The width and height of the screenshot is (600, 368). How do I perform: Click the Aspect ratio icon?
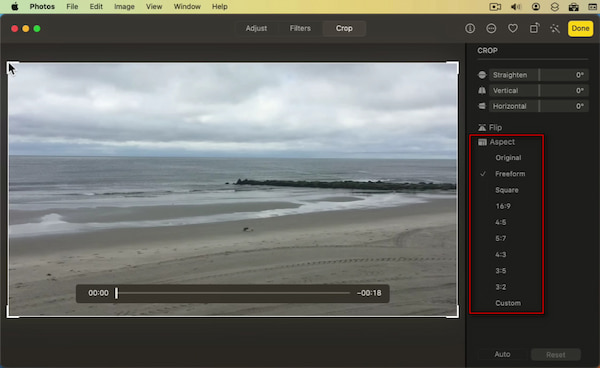(x=482, y=142)
